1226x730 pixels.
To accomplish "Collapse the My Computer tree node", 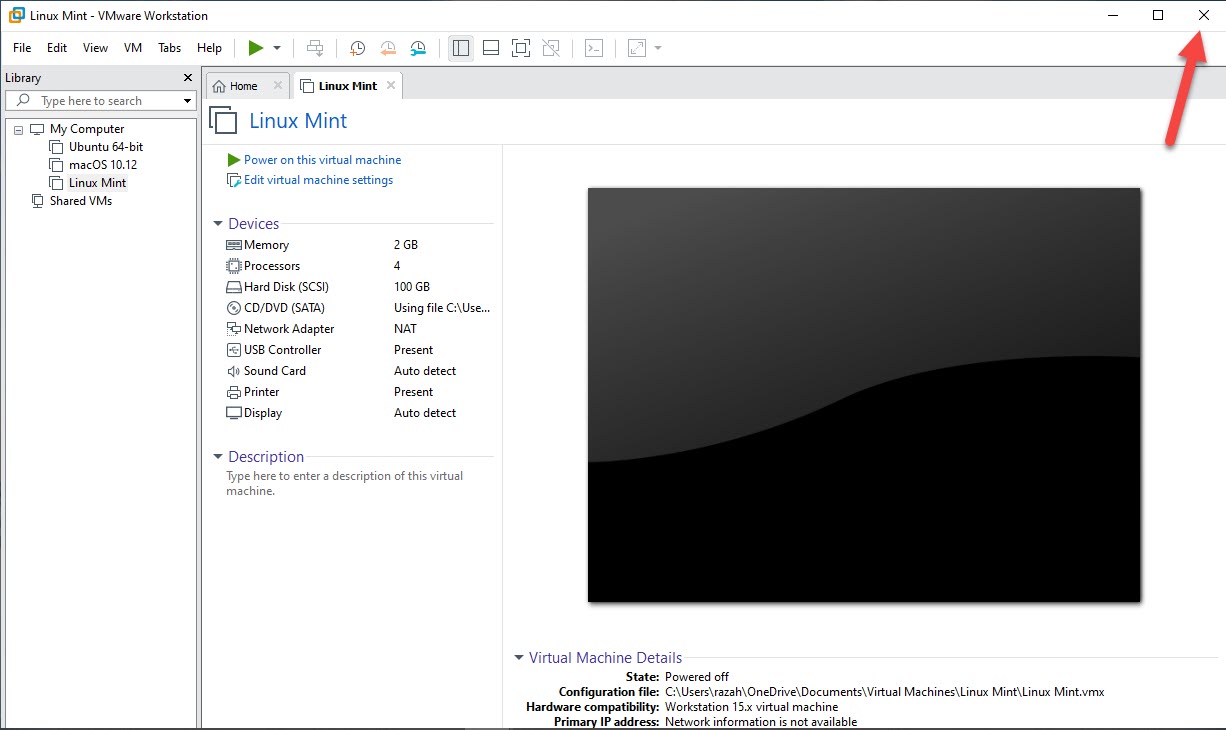I will click(x=19, y=130).
